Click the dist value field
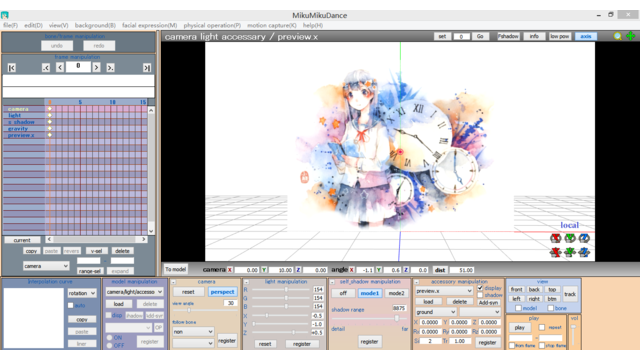The width and height of the screenshot is (640, 360). pos(461,270)
